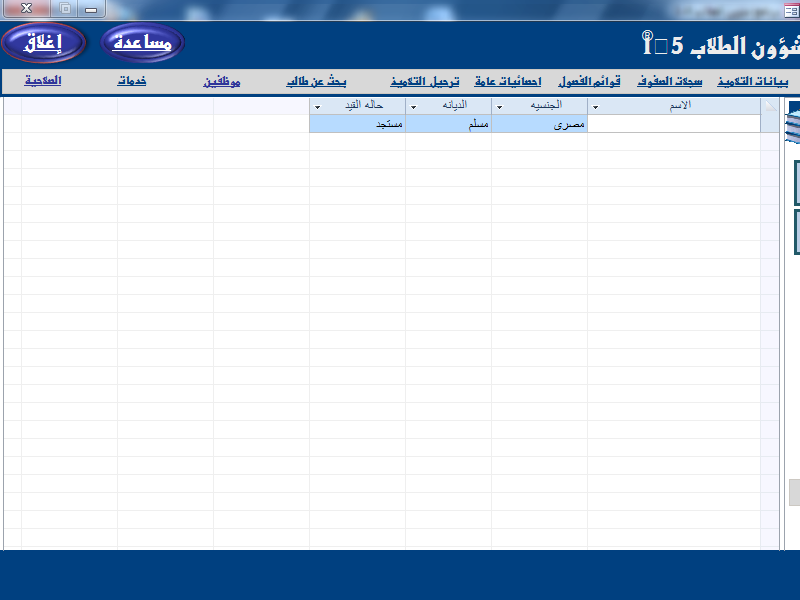Viewport: 800px width, 600px height.
Task: Click the Access form icon in title bar
Action: (790, 8)
